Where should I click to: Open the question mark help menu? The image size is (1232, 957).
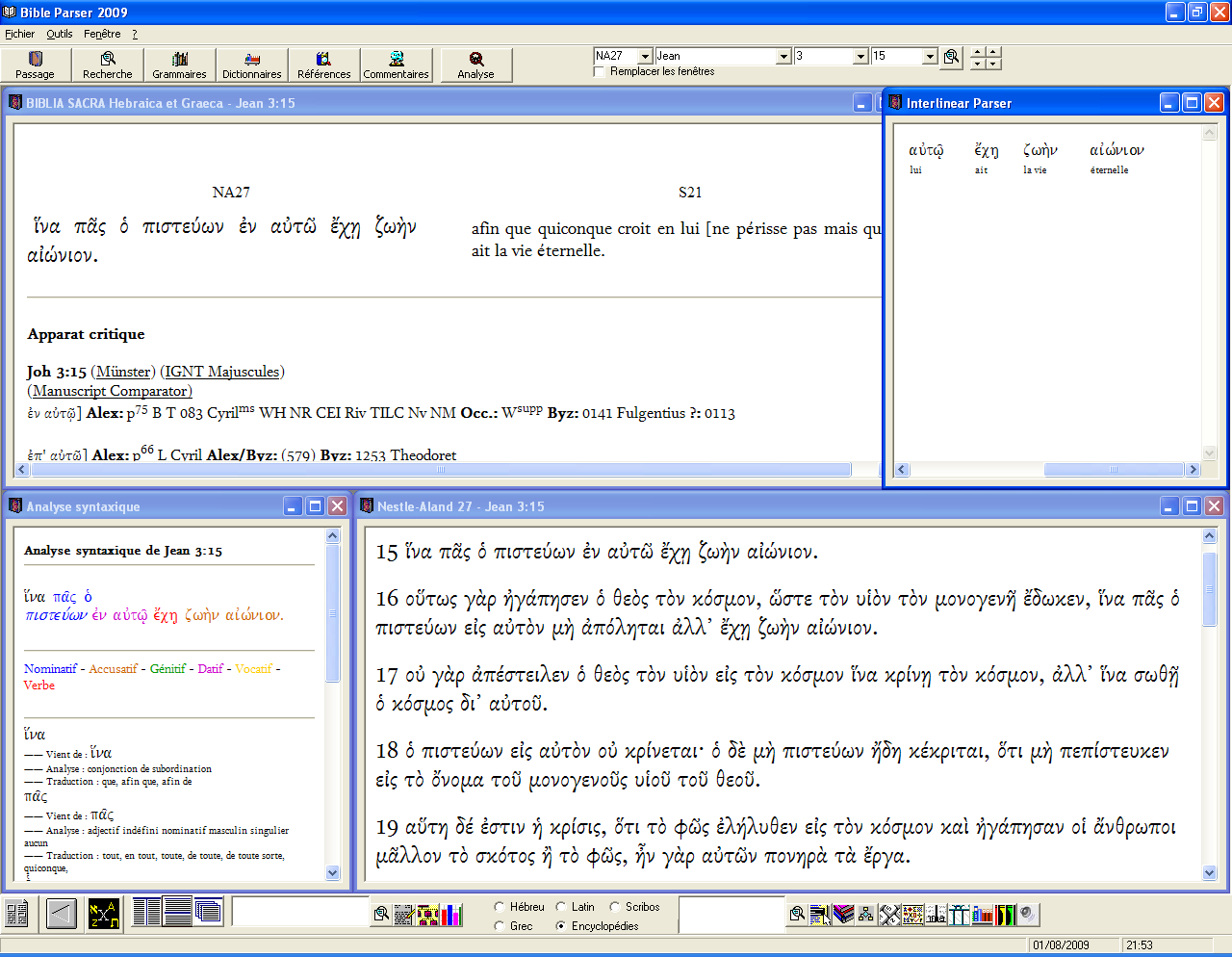click(x=135, y=34)
